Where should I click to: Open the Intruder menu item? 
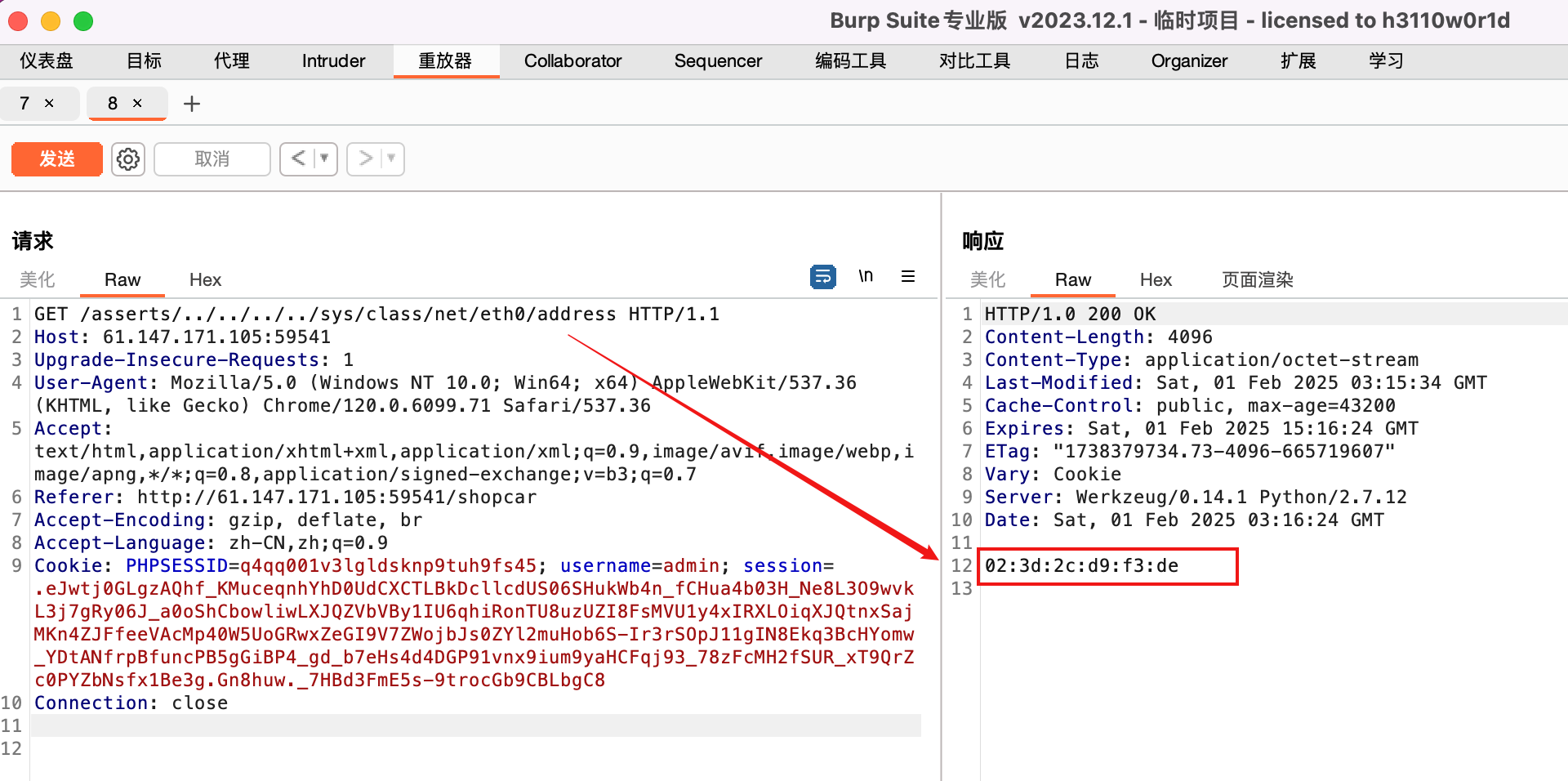pos(332,60)
